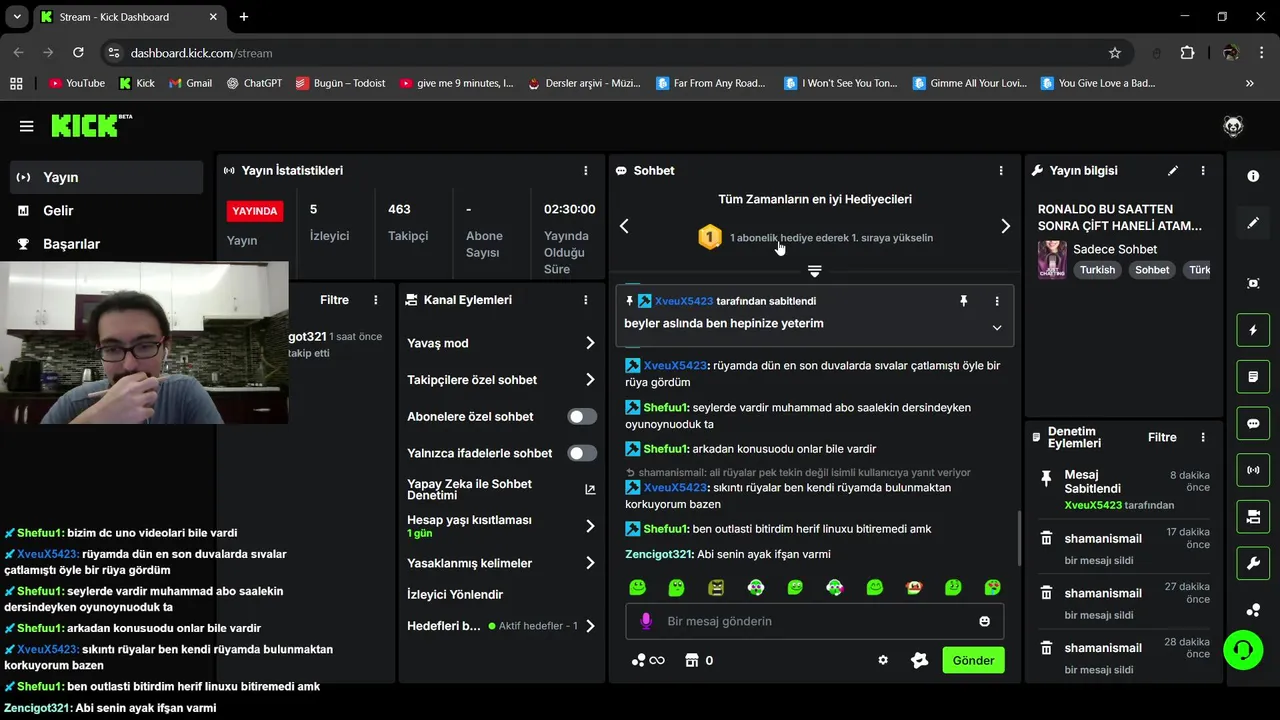Toggle the Yalnızca ifadelerle sohbet switch
Viewport: 1280px width, 720px height.
click(x=582, y=453)
